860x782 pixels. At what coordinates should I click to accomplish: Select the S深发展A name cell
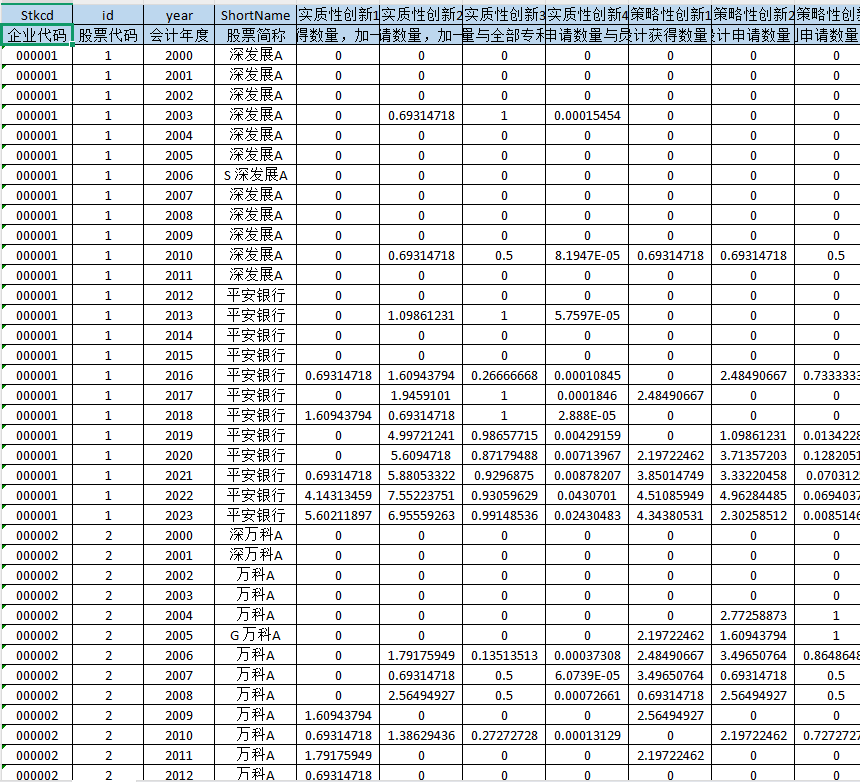click(x=255, y=175)
